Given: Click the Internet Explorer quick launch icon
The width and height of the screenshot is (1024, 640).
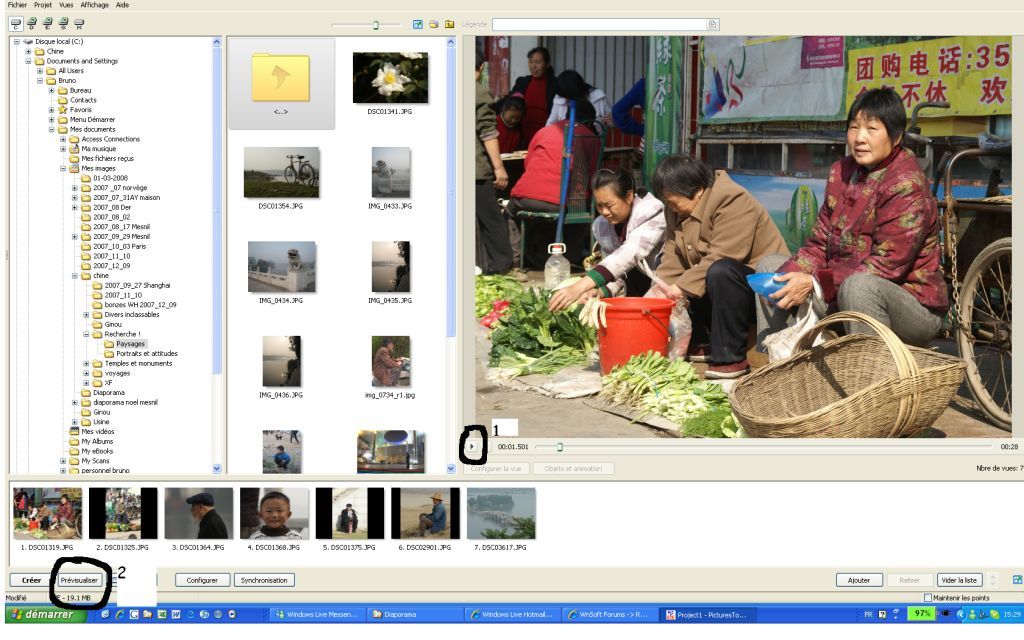Looking at the screenshot, I should pos(120,615).
